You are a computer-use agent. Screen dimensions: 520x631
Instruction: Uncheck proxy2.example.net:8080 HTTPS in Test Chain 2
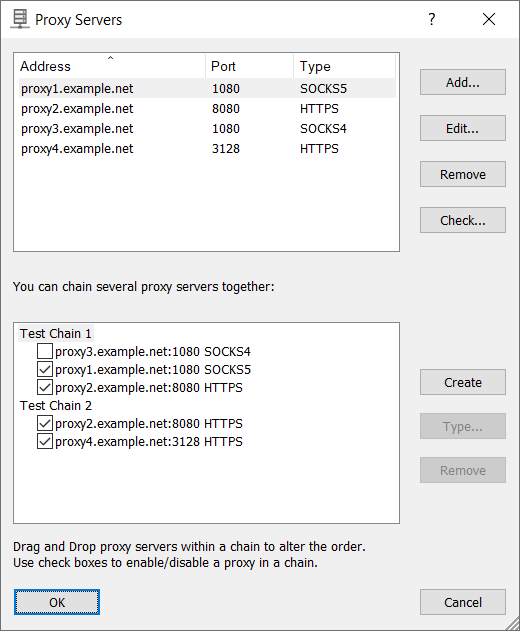pos(45,423)
